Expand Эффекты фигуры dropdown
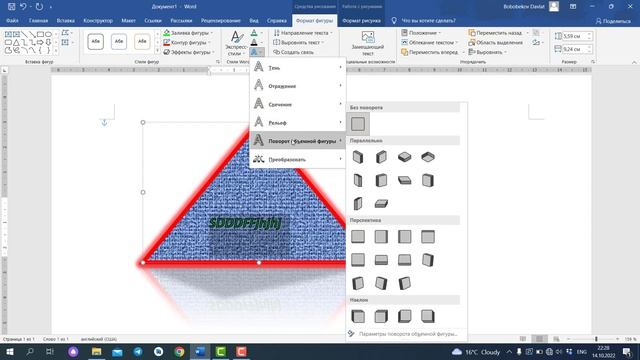This screenshot has height=360, width=640. 213,52
